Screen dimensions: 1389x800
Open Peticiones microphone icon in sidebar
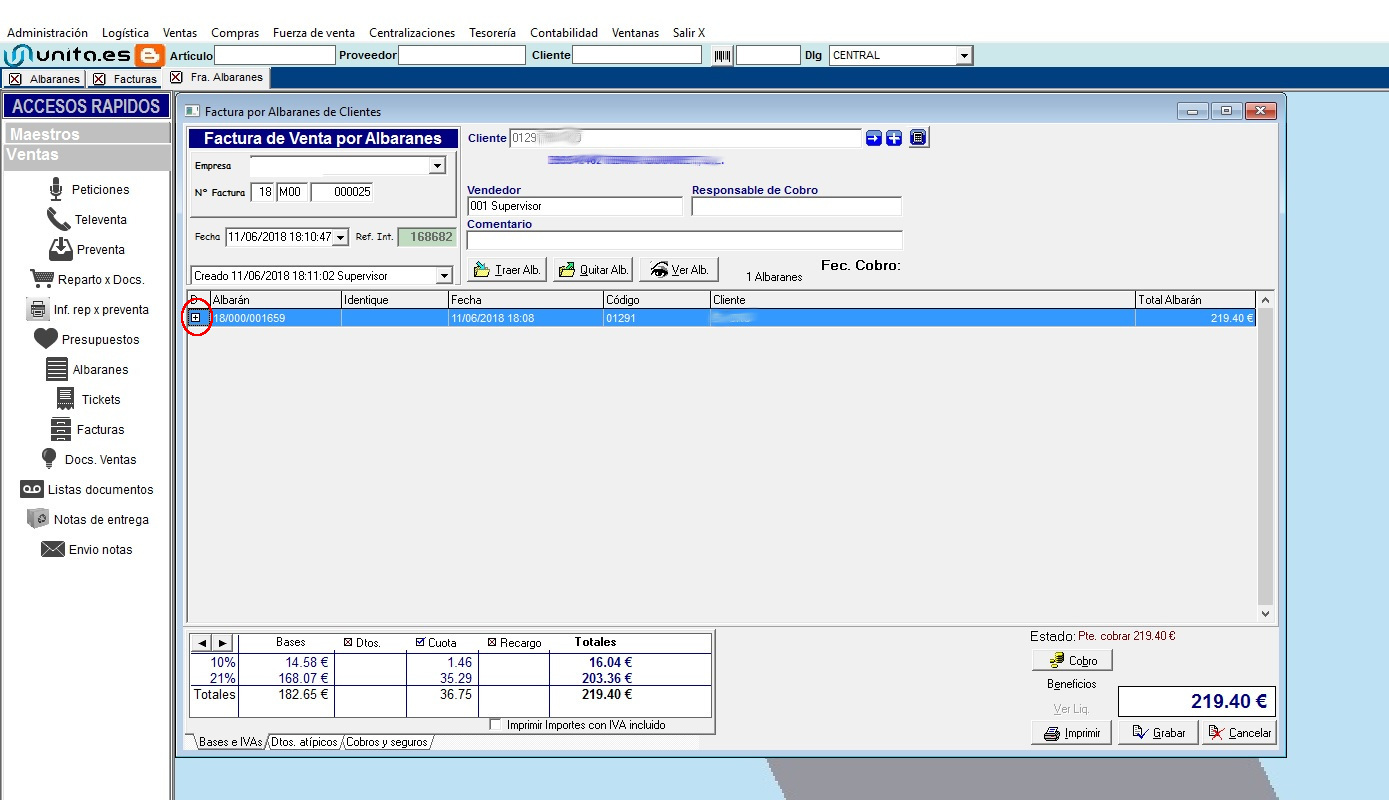click(x=56, y=189)
